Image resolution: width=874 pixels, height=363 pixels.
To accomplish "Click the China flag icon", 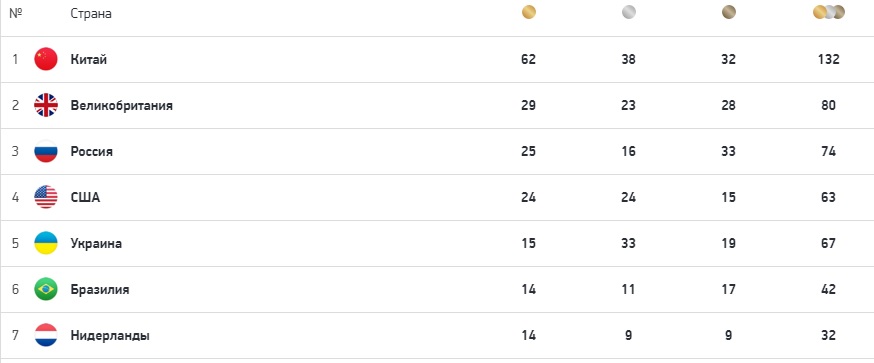I will pyautogui.click(x=46, y=59).
